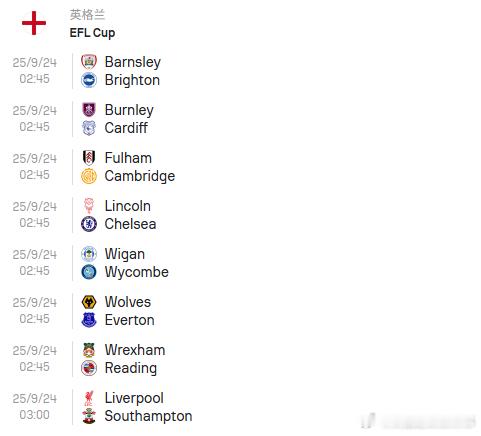Open the Chelsea club crest
Image resolution: width=481 pixels, height=436 pixels.
(x=89, y=224)
